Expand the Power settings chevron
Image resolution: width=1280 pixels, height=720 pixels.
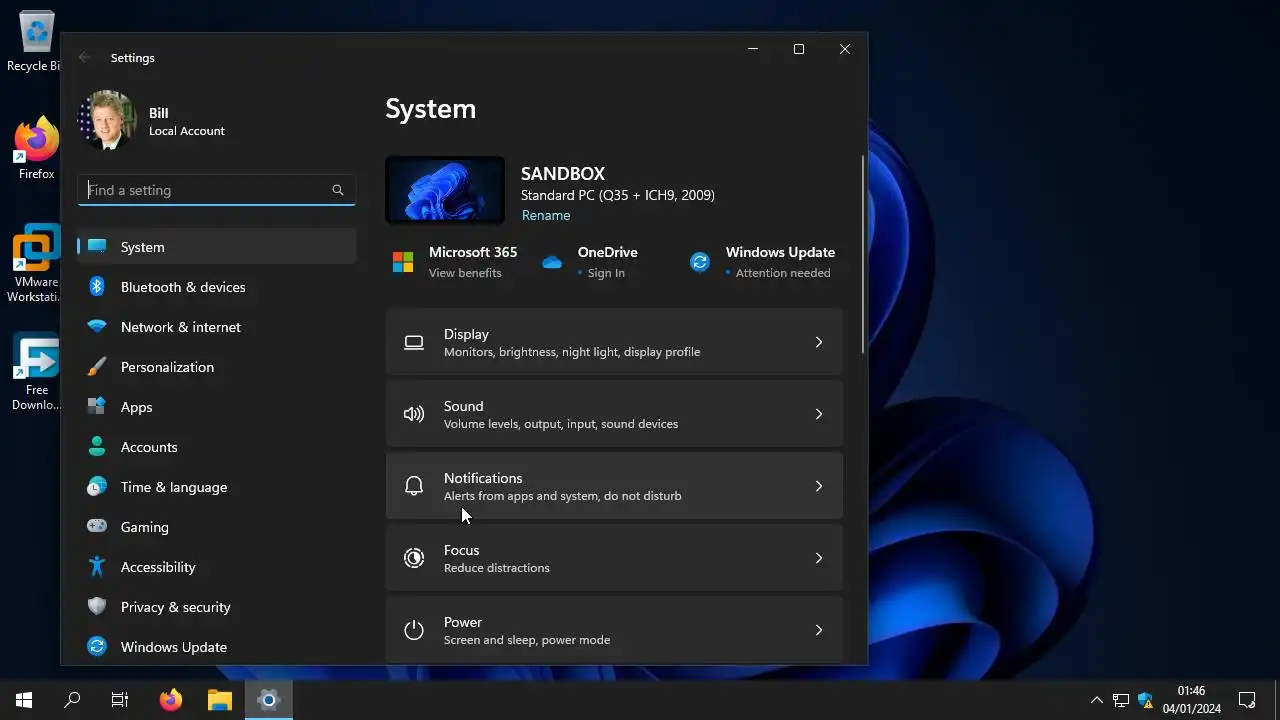click(818, 630)
